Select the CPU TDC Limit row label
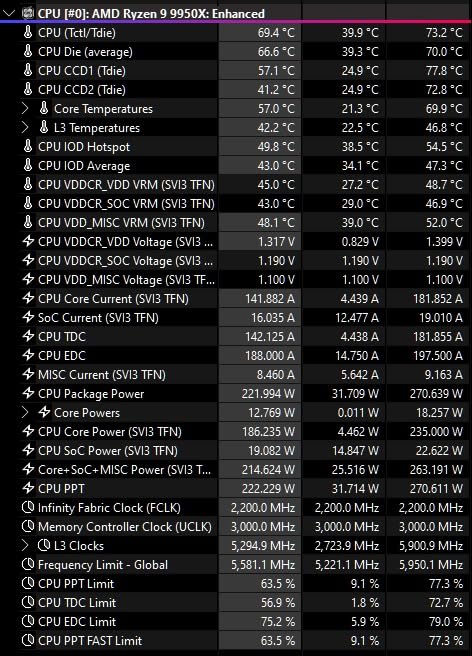472x656 pixels. click(x=77, y=603)
